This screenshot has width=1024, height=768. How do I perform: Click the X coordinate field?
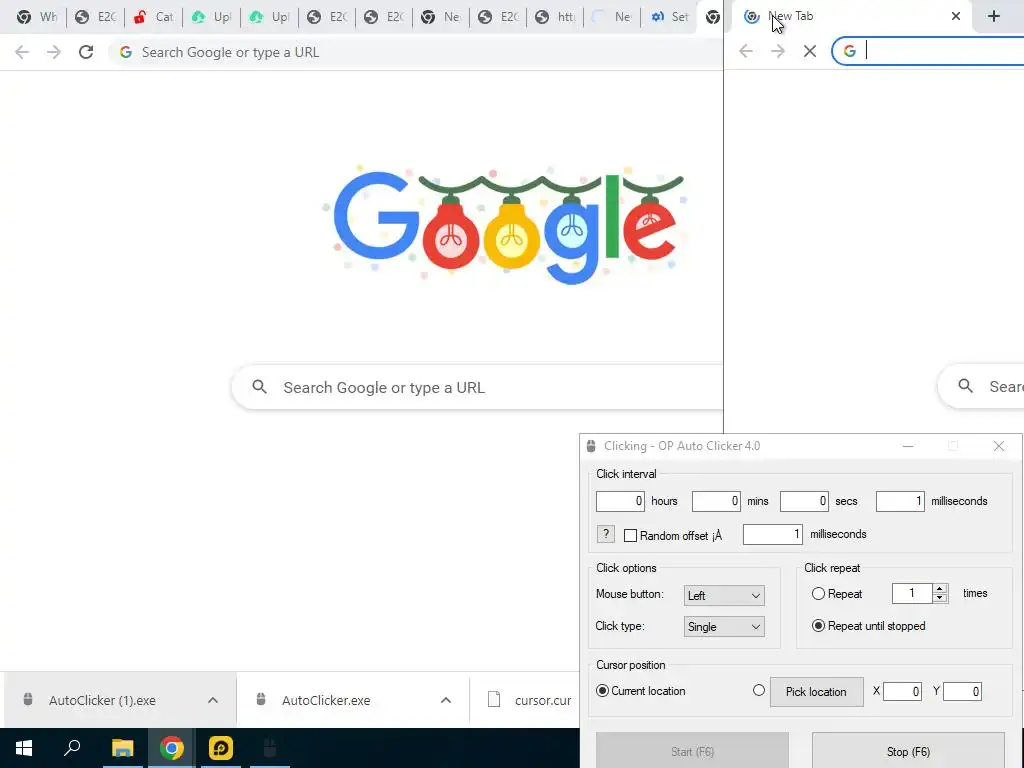pyautogui.click(x=903, y=691)
